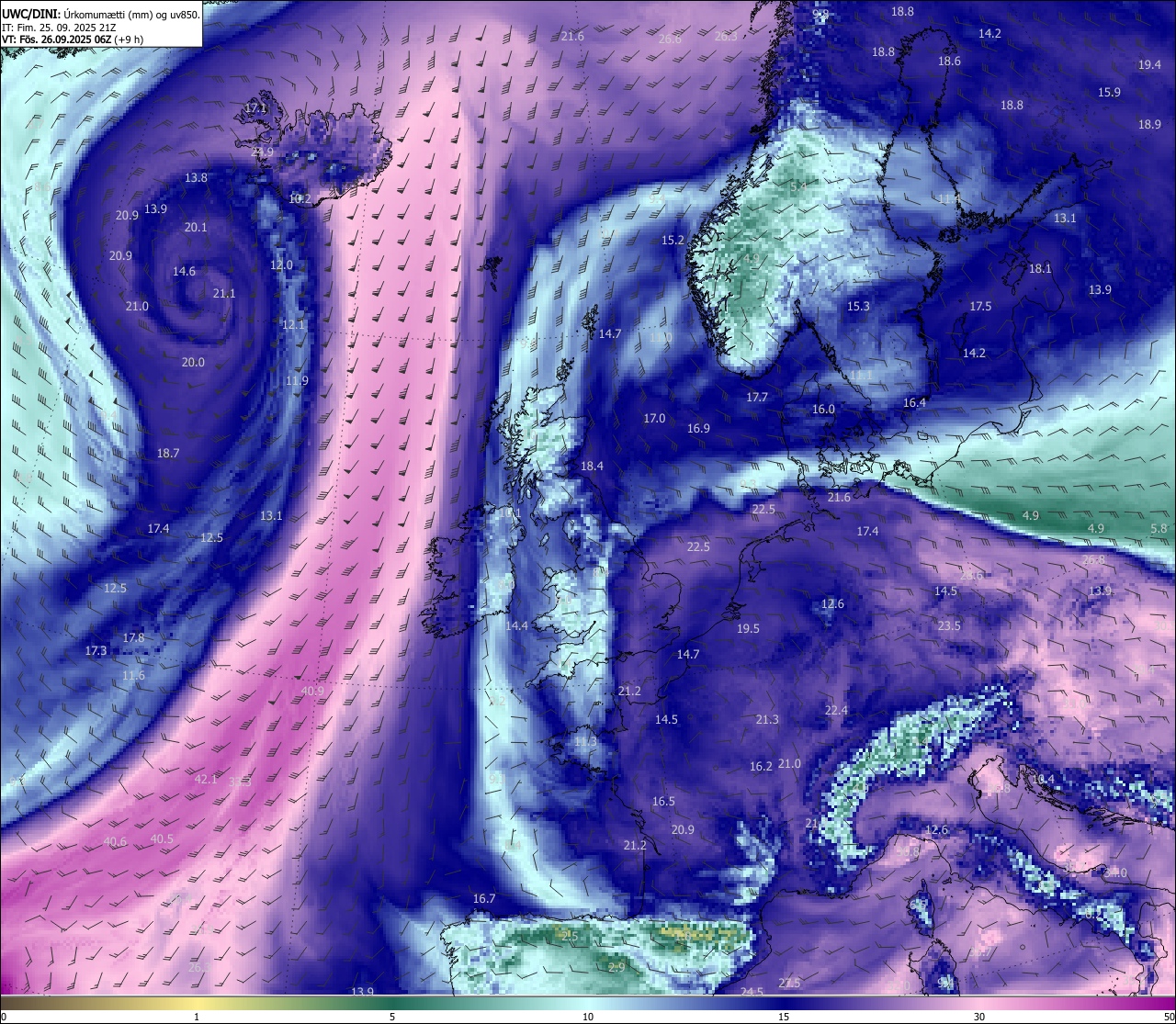Image resolution: width=1176 pixels, height=1024 pixels.
Task: Select the 'VT: Fös. 26.09.2025 06Z (+9 h)' line
Action: point(73,39)
